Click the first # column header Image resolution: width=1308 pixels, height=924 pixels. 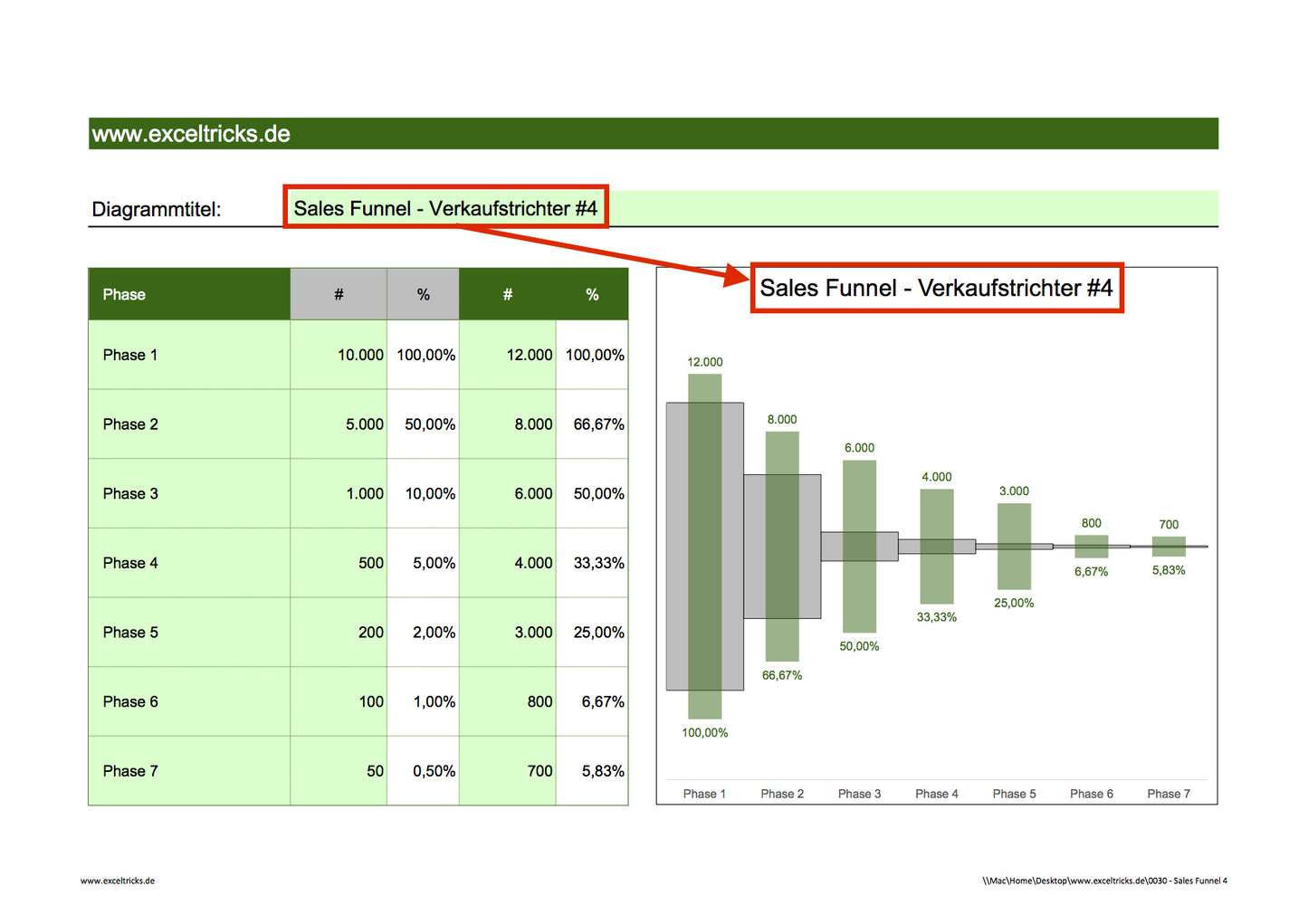(x=338, y=293)
